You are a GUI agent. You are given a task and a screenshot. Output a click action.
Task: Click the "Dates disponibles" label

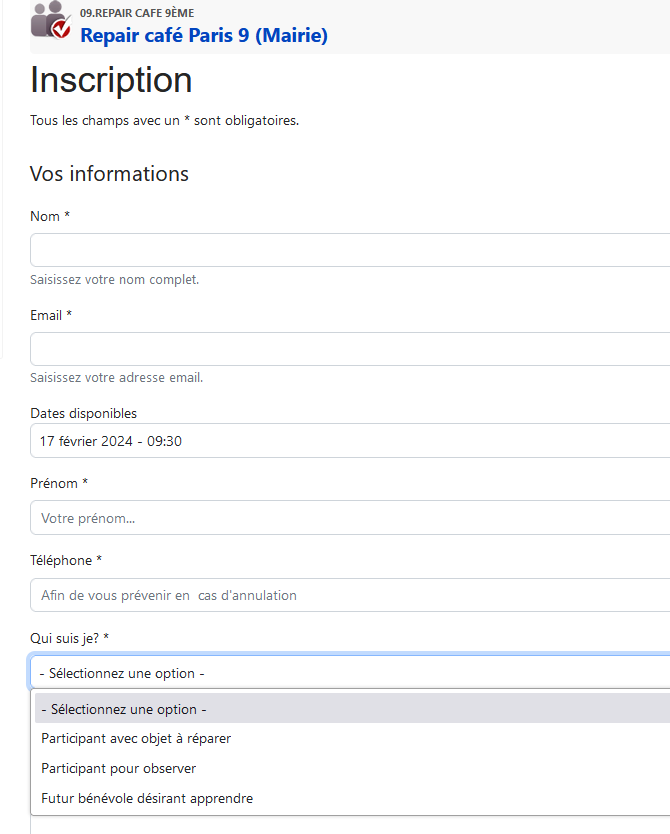(x=84, y=414)
